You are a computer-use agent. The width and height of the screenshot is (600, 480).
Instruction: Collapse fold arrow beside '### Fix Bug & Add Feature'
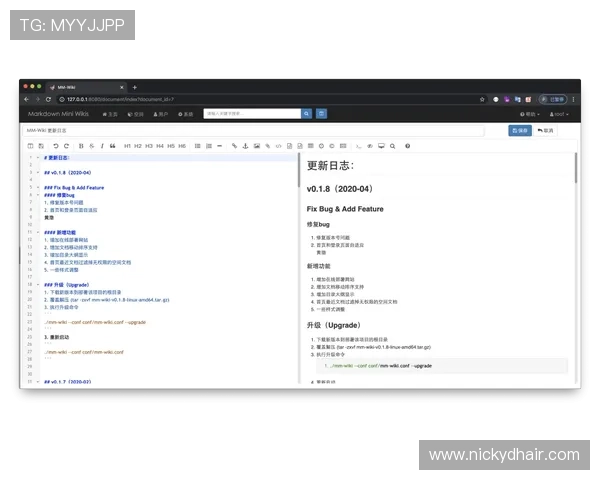pos(38,187)
